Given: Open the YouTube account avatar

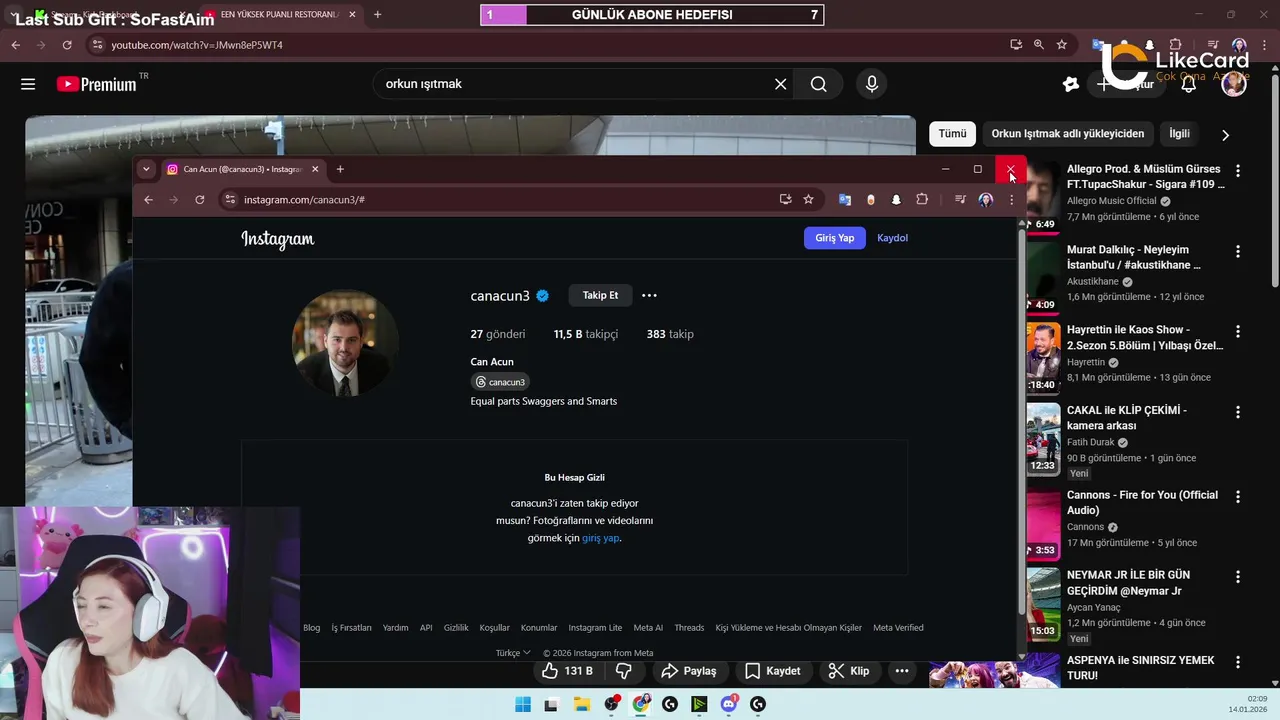Looking at the screenshot, I should point(1234,84).
